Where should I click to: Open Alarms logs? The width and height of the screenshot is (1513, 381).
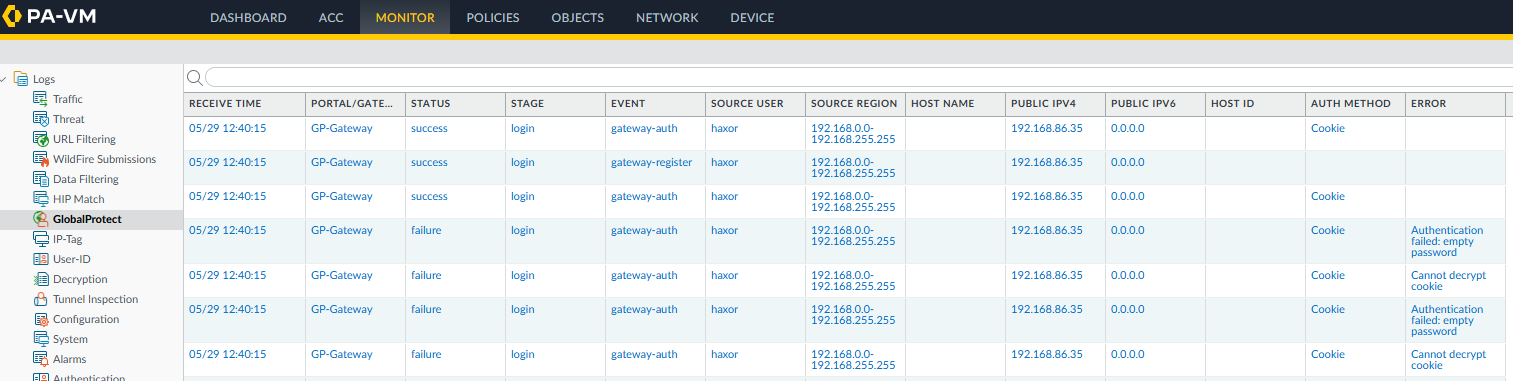pyautogui.click(x=70, y=359)
